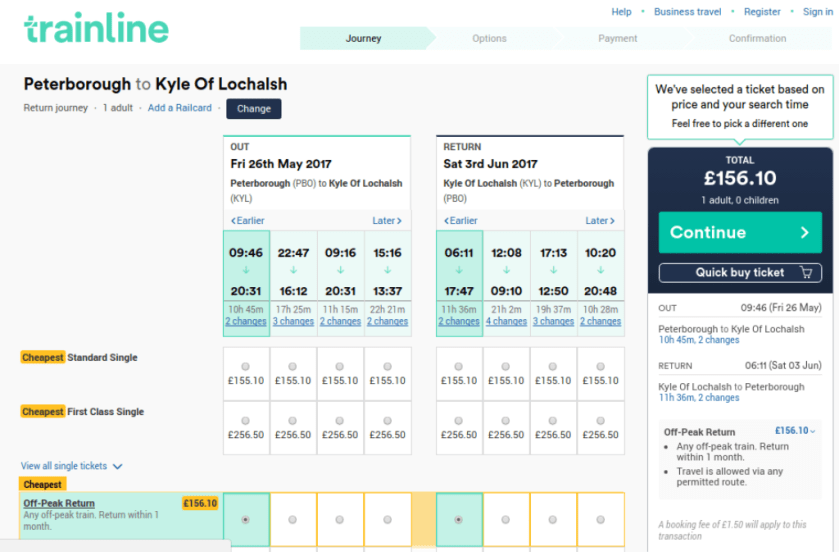Screen dimensions: 839x552
Task: Show earlier outbound trains
Action: click(x=247, y=221)
